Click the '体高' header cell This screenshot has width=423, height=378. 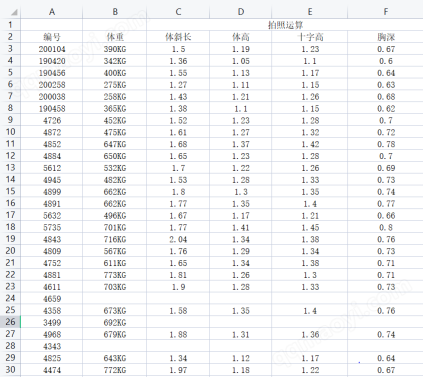(x=241, y=37)
